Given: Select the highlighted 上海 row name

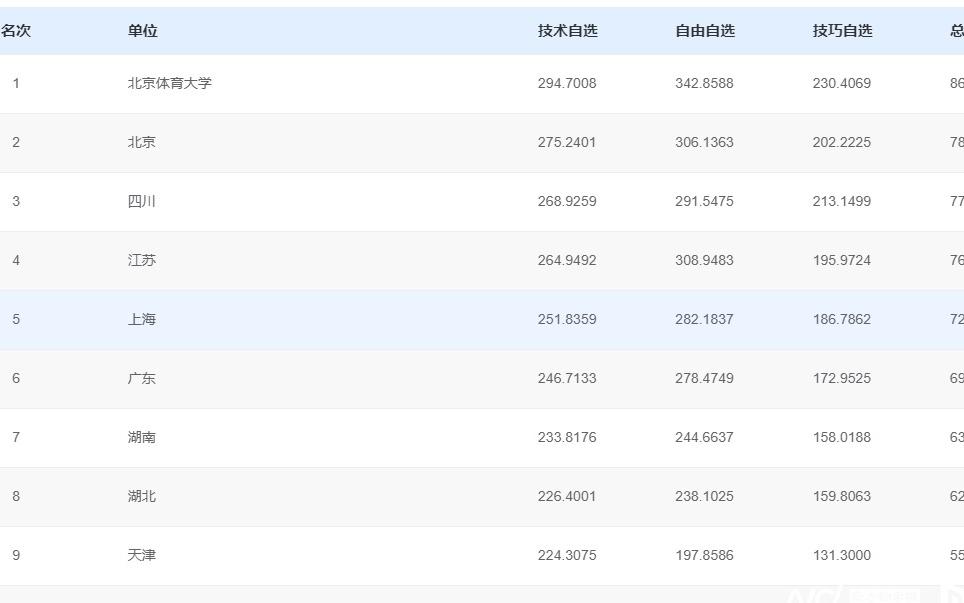Looking at the screenshot, I should click(x=141, y=320).
